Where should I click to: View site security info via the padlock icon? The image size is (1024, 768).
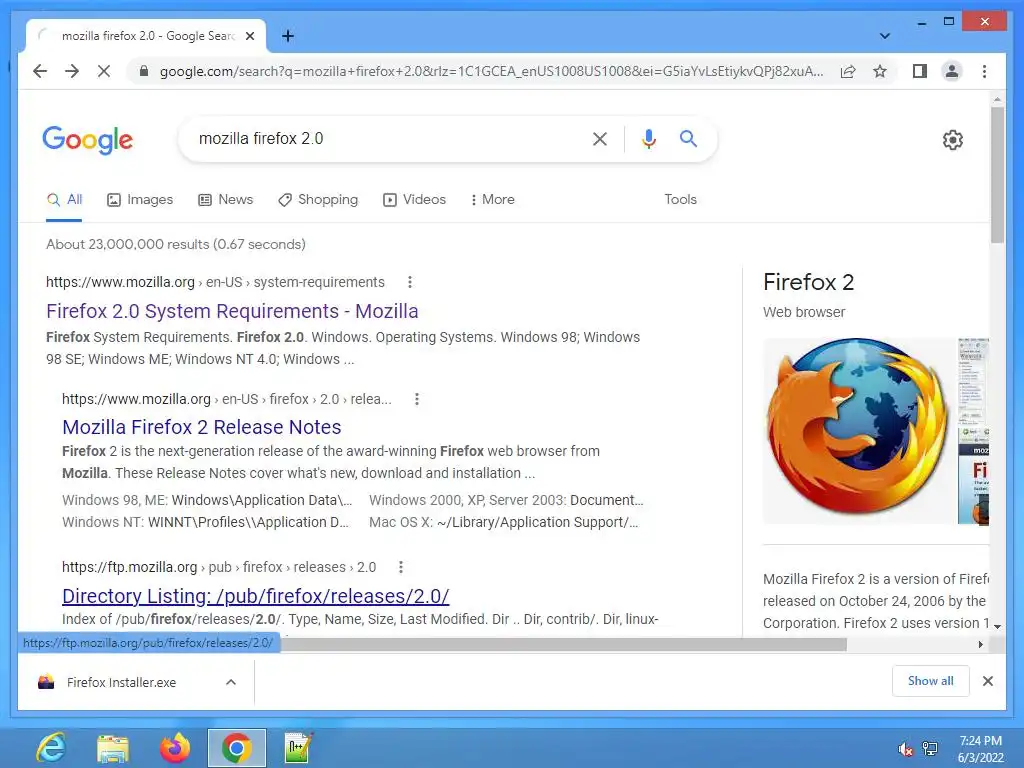(x=144, y=71)
